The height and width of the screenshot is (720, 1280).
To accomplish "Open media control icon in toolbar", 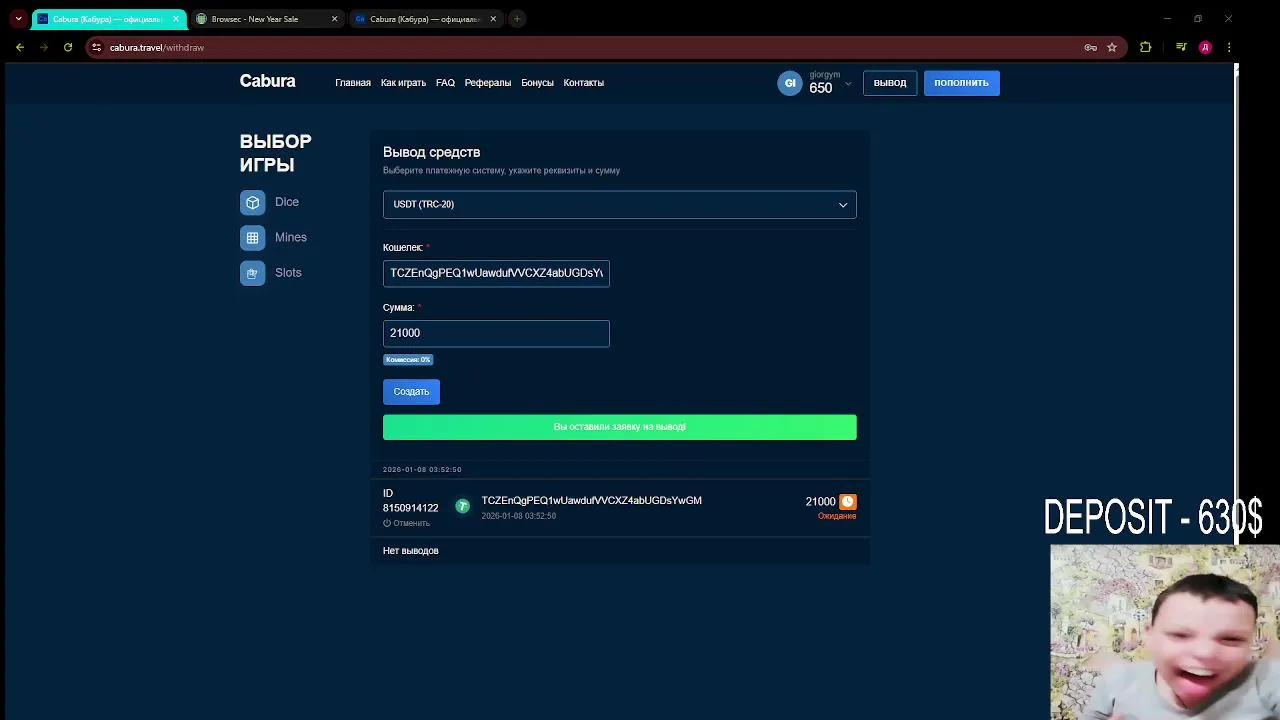I will pos(1181,47).
